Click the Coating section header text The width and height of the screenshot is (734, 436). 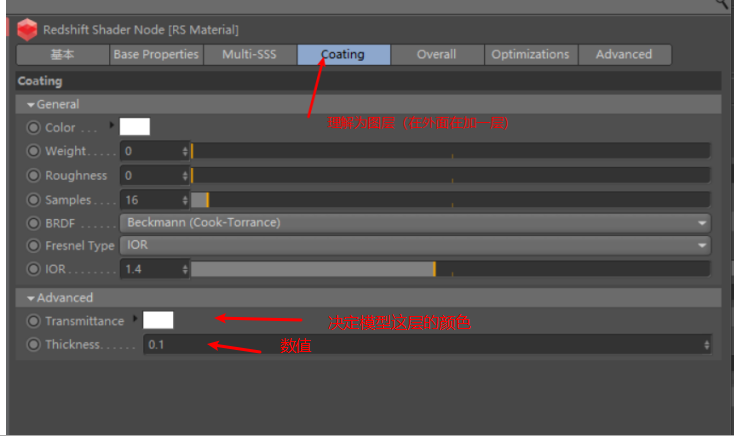click(40, 81)
